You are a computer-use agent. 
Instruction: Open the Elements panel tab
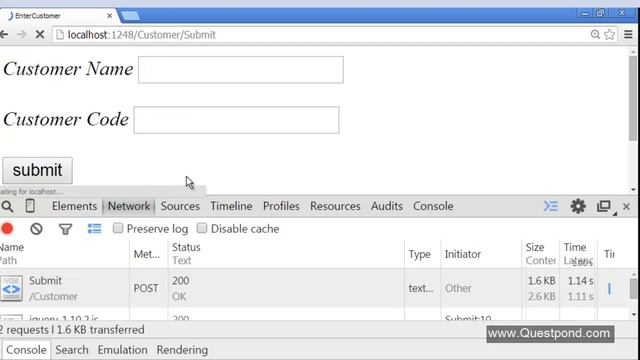pos(74,206)
